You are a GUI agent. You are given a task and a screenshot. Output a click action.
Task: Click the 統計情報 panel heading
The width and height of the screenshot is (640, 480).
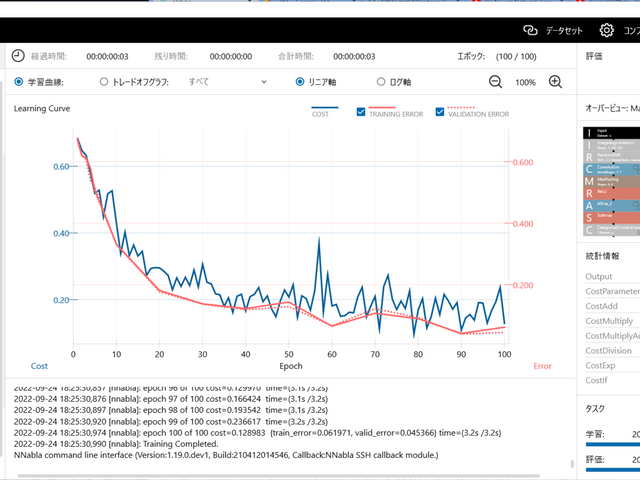[x=602, y=256]
